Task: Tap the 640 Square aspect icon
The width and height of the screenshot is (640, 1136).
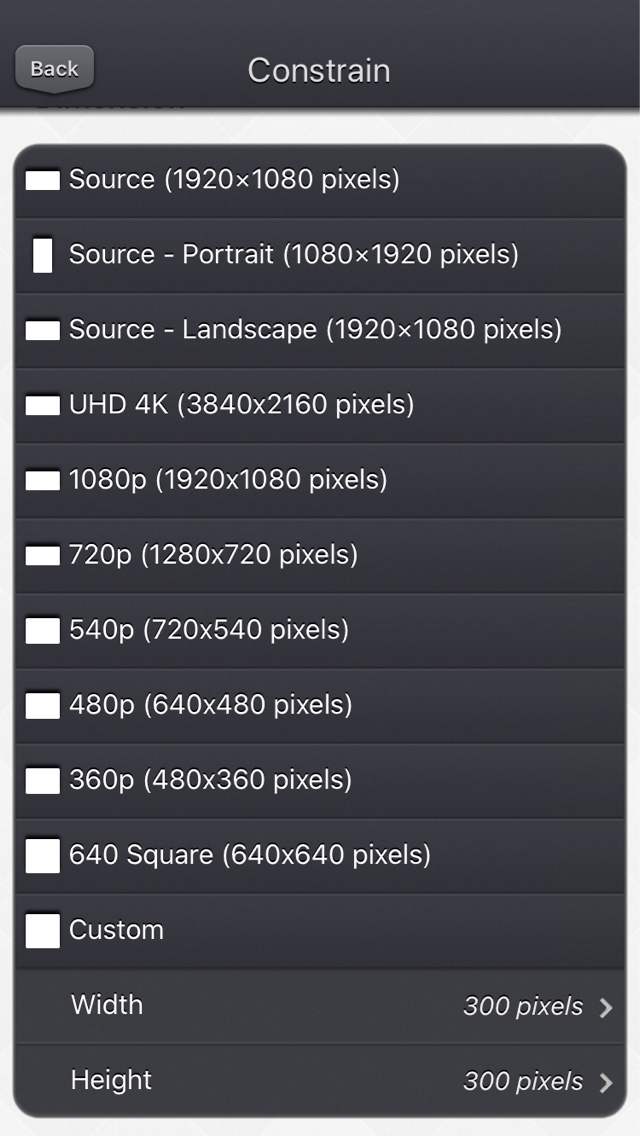Action: coord(43,856)
